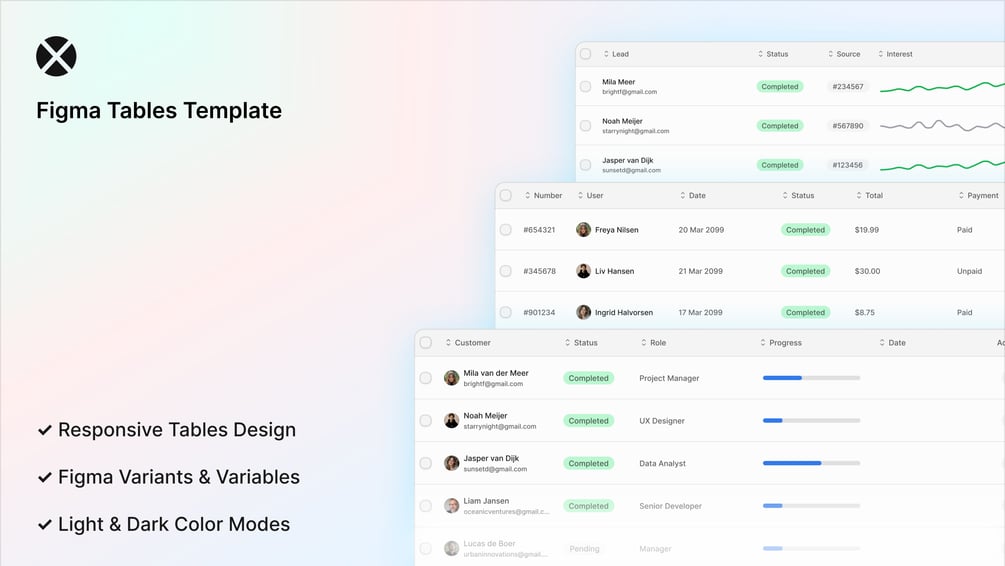Click the Pending status in Lucas de Boer row
Image resolution: width=1005 pixels, height=566 pixels.
tap(585, 549)
